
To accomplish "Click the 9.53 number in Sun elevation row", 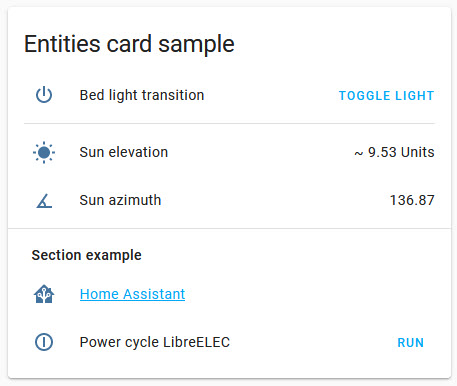I will click(382, 152).
